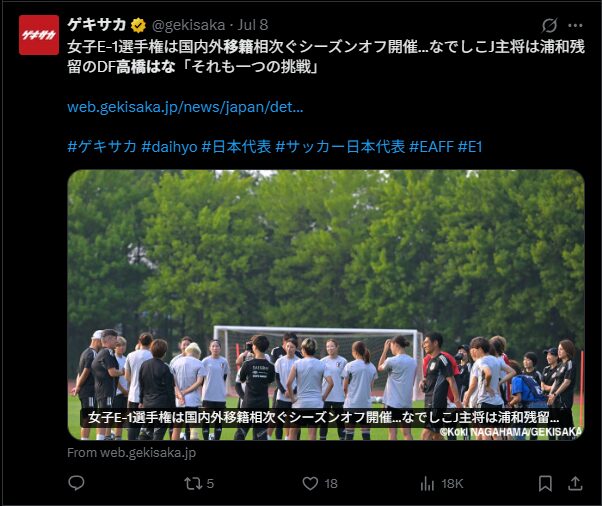Open the #E1 hashtag

point(470,146)
